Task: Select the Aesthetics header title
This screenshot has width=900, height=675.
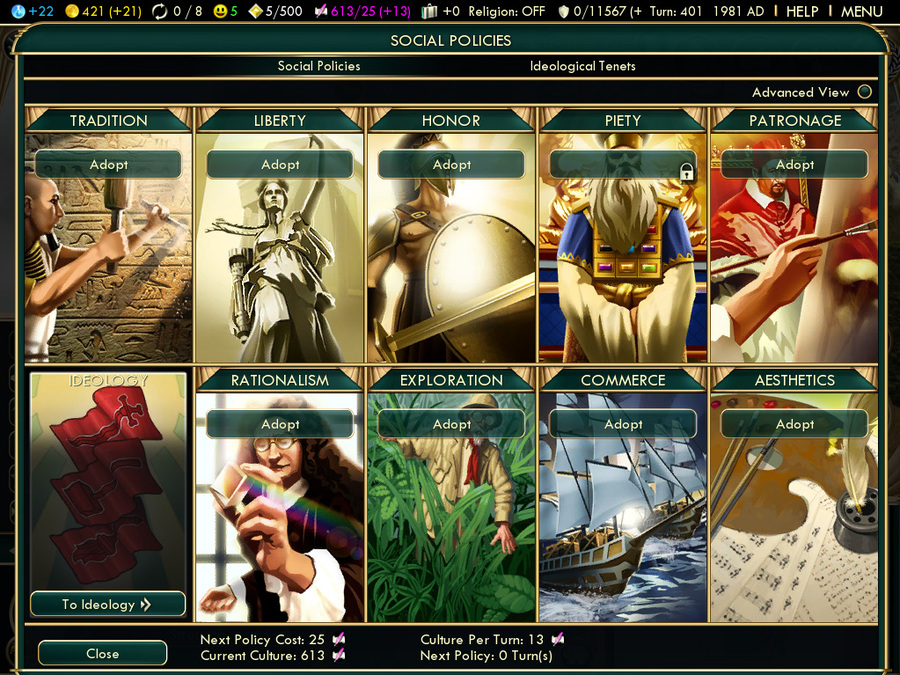Action: pyautogui.click(x=795, y=380)
